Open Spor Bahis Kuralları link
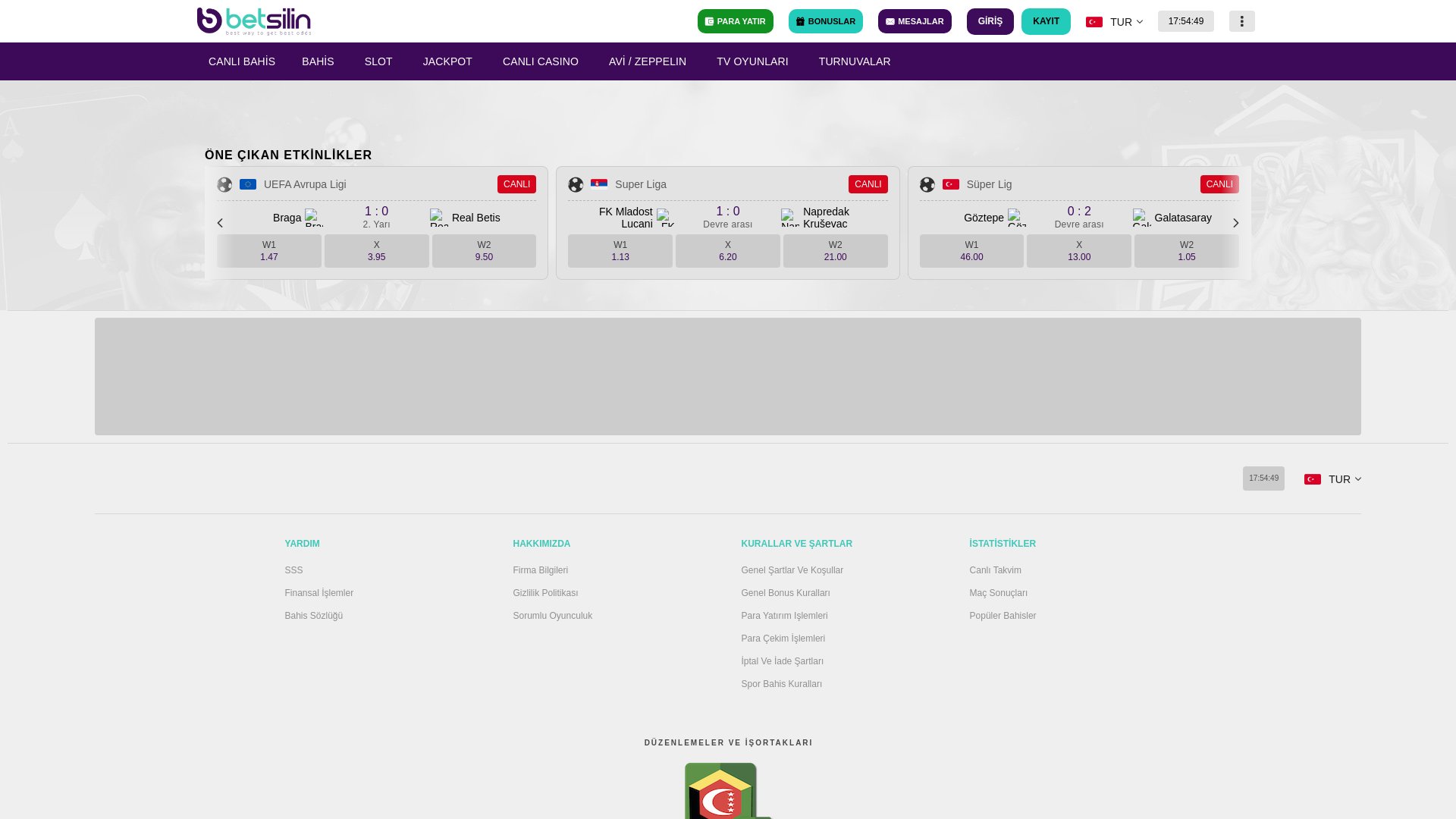The height and width of the screenshot is (819, 1456). 782,684
